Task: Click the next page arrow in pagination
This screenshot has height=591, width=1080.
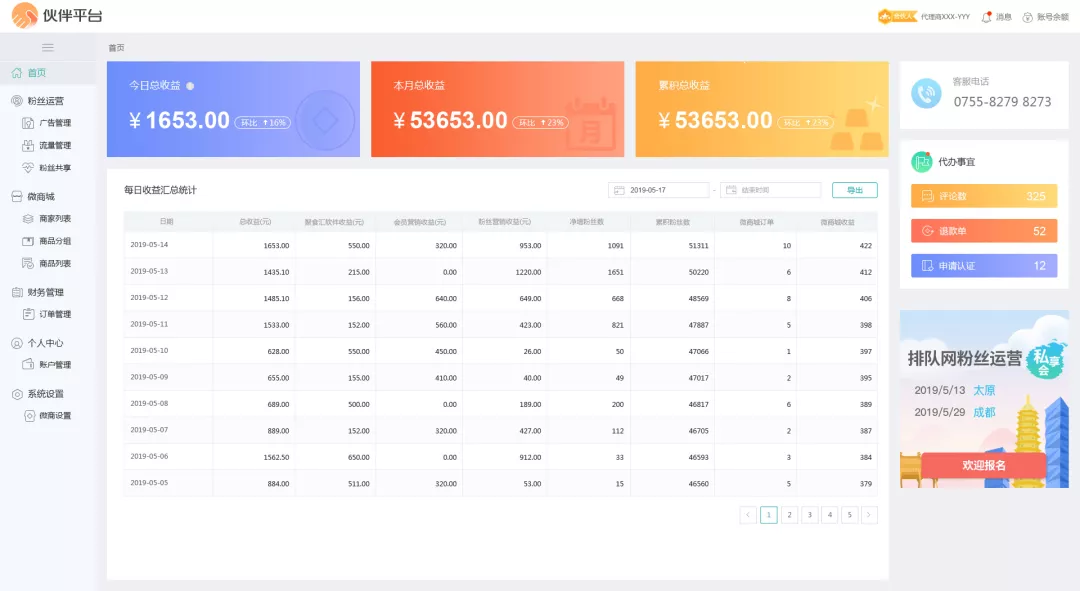Action: 869,515
